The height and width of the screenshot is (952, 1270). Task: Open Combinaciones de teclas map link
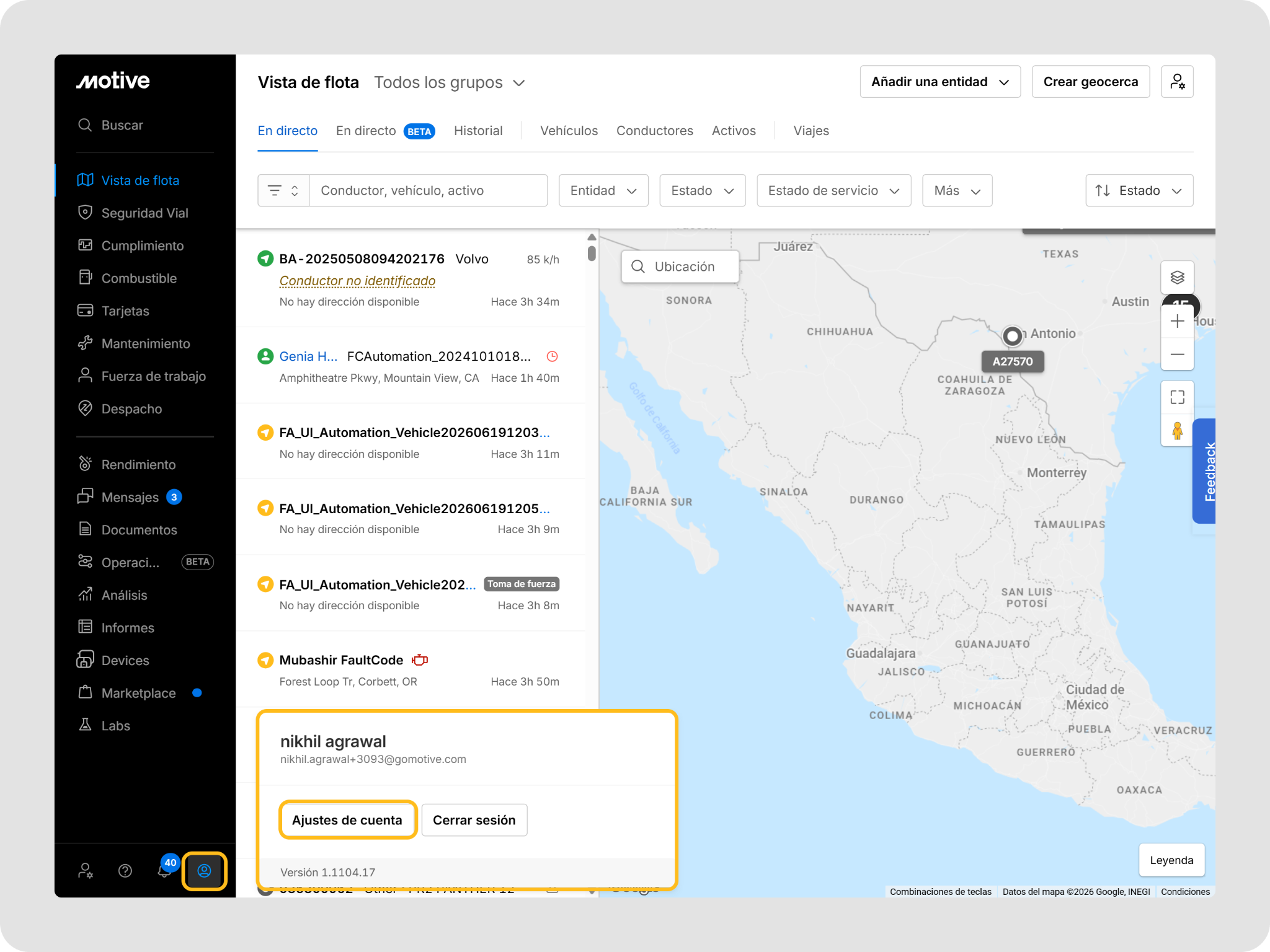[x=941, y=892]
